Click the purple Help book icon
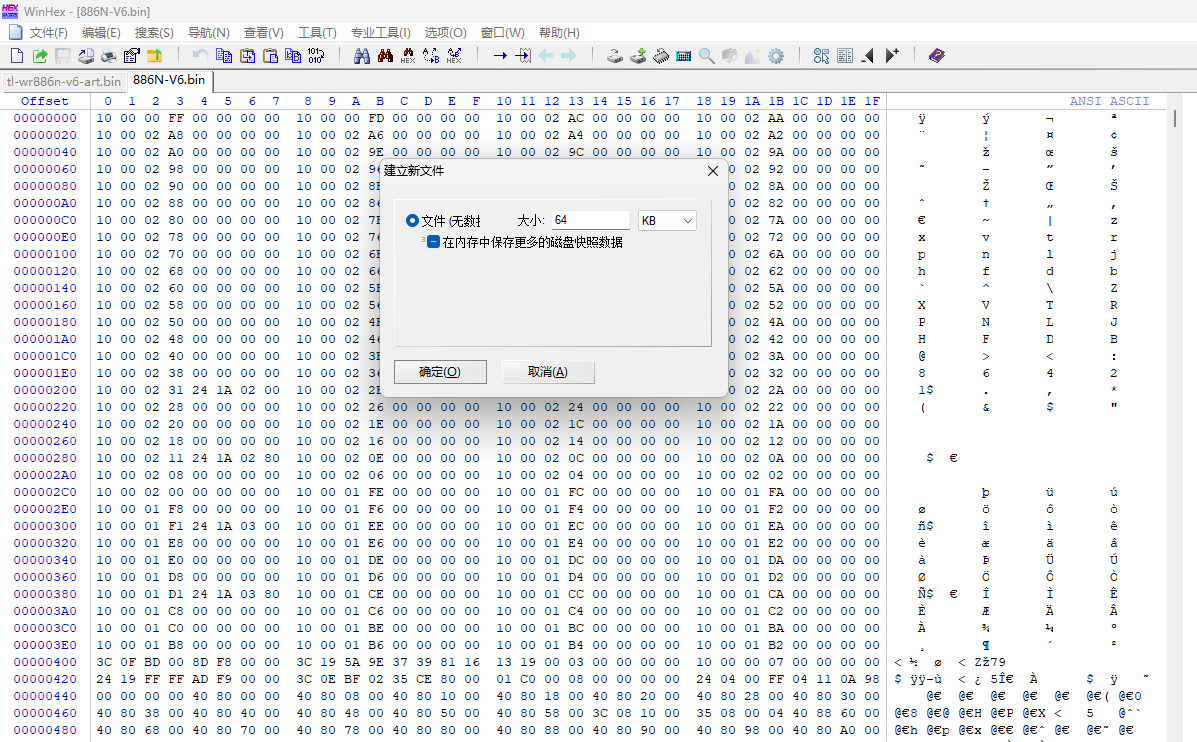 (937, 56)
